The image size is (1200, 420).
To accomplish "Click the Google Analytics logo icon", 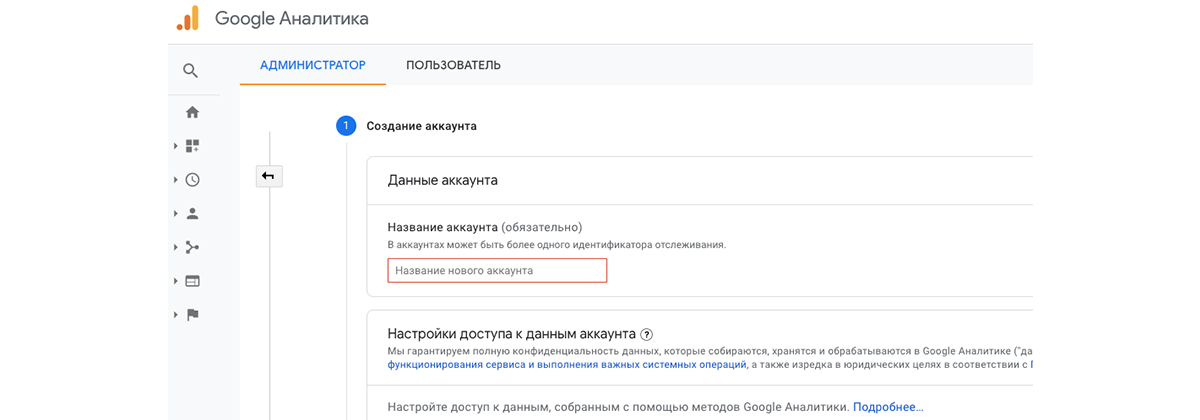I will tap(187, 18).
